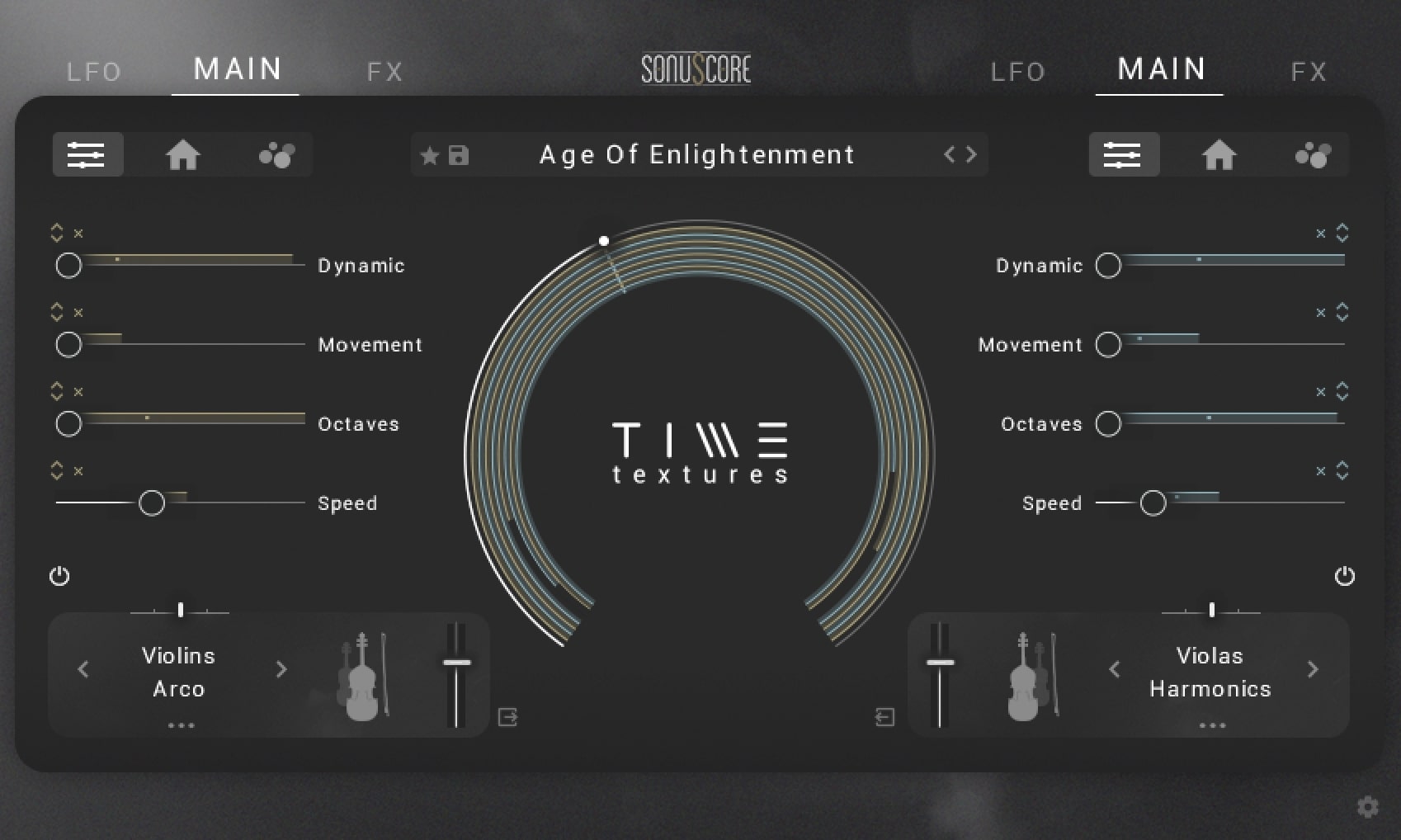Remove right Speed modulation with x
The height and width of the screenshot is (840, 1401).
(x=1321, y=471)
